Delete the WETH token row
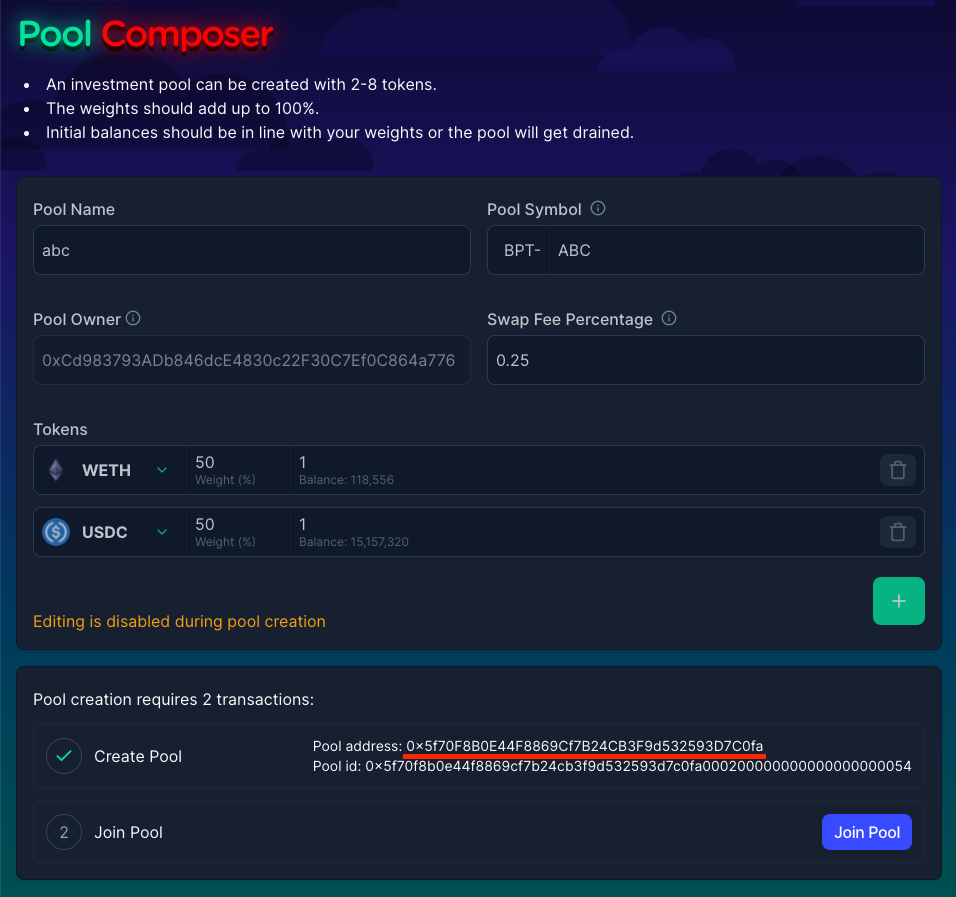Image resolution: width=956 pixels, height=897 pixels. (x=897, y=470)
